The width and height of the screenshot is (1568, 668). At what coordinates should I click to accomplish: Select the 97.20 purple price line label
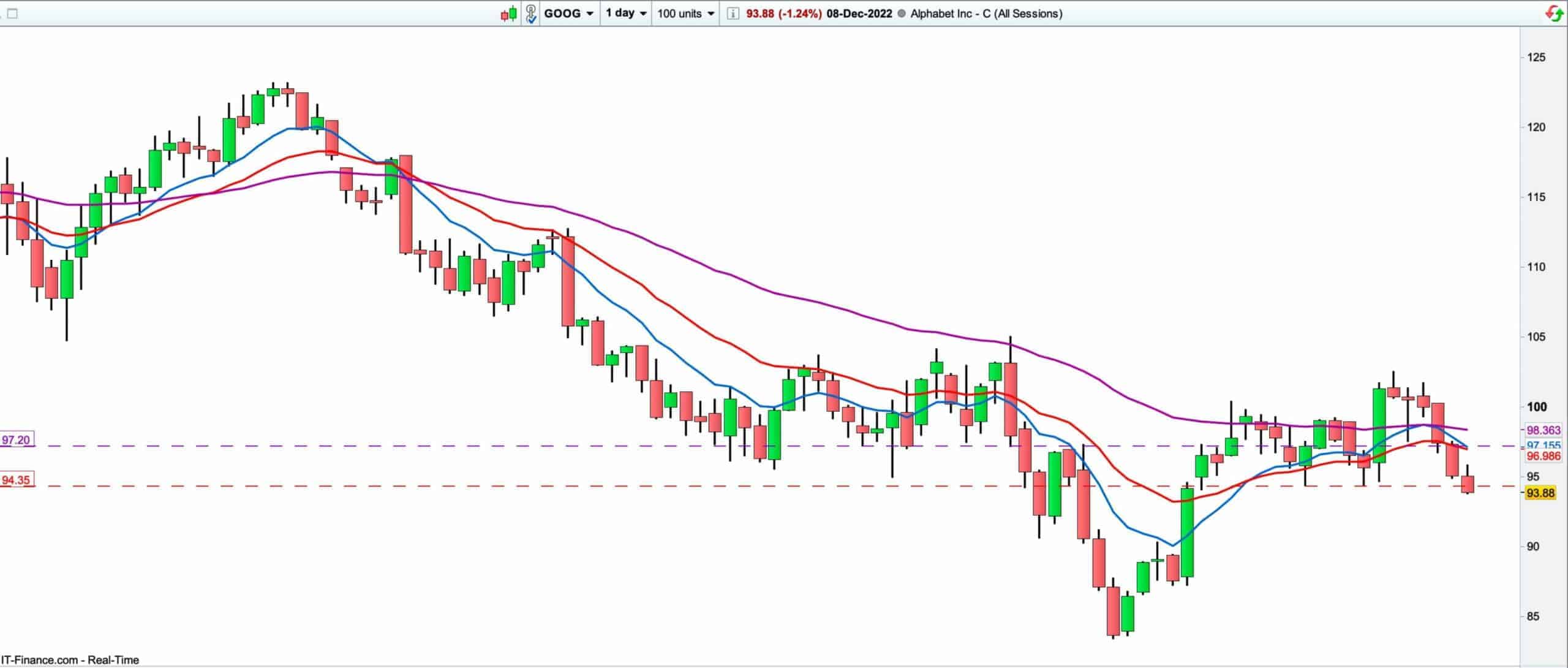click(x=17, y=440)
